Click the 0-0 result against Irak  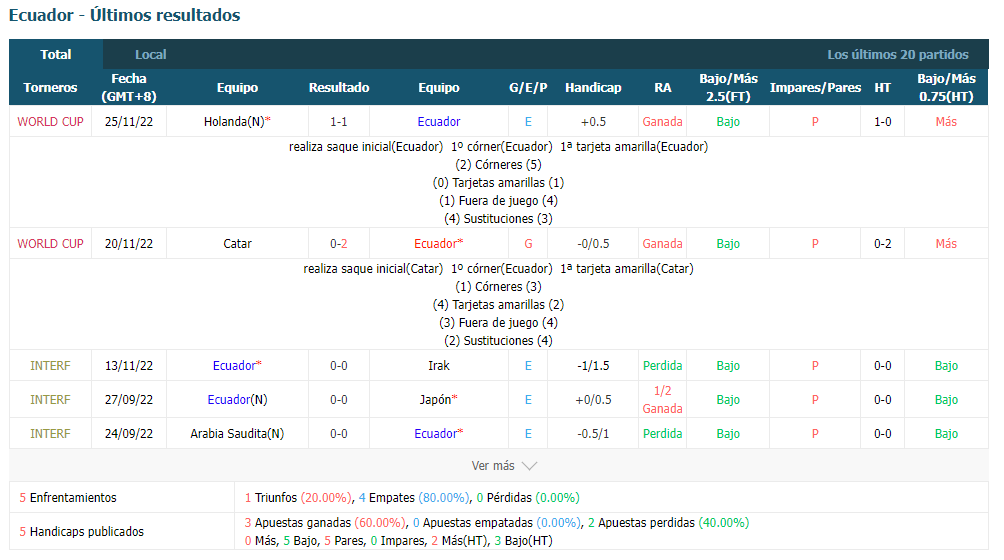339,366
